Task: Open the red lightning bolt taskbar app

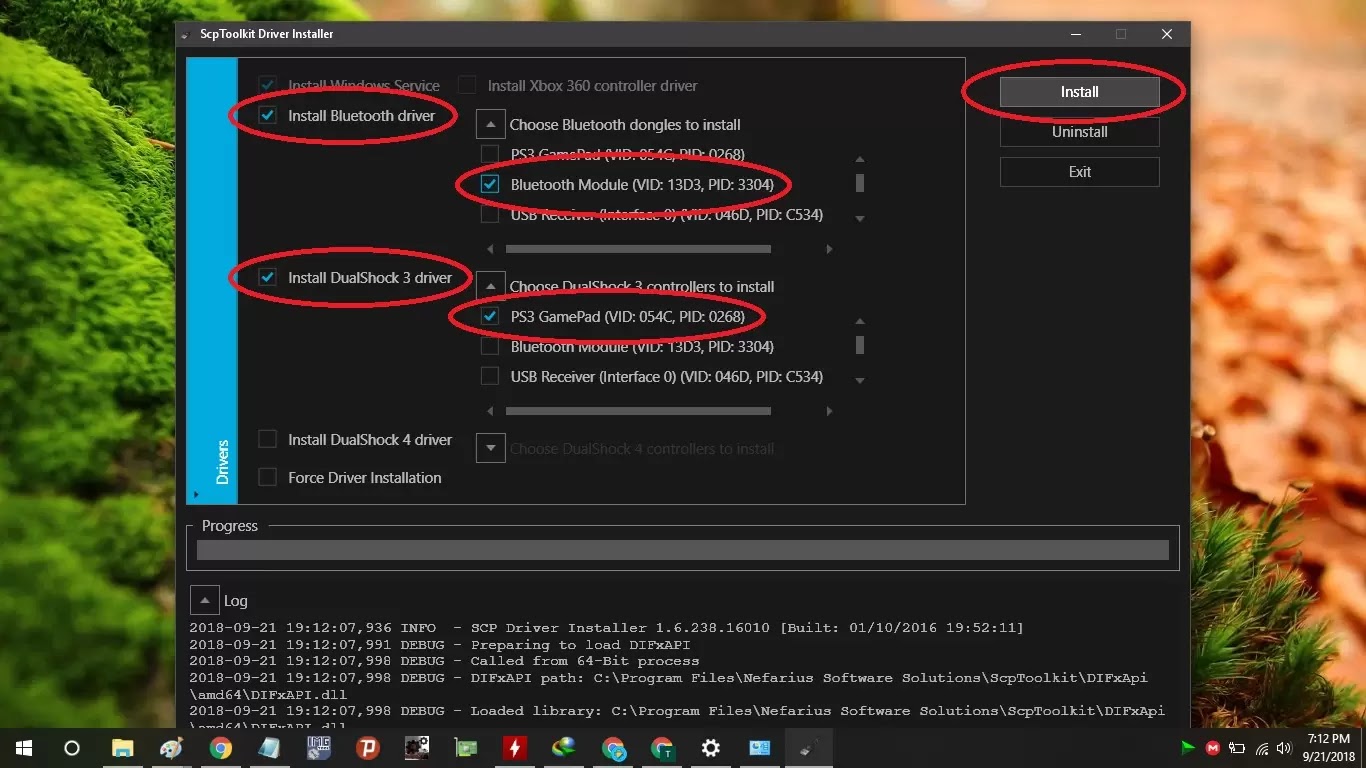Action: coord(514,748)
